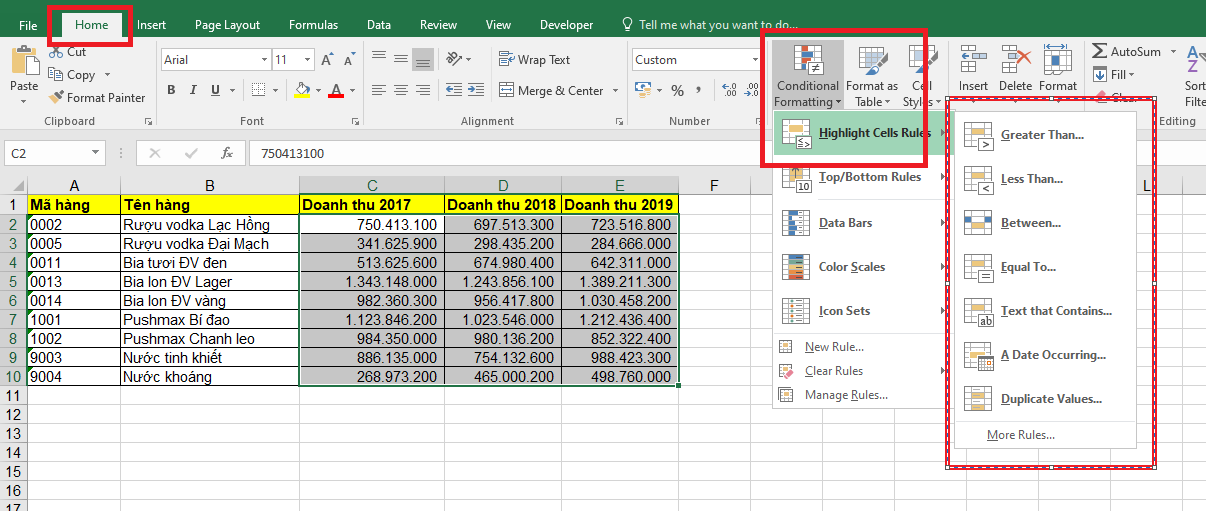Click Manage Rules in the menu
Screen dimensions: 1206x511
pyautogui.click(x=845, y=395)
